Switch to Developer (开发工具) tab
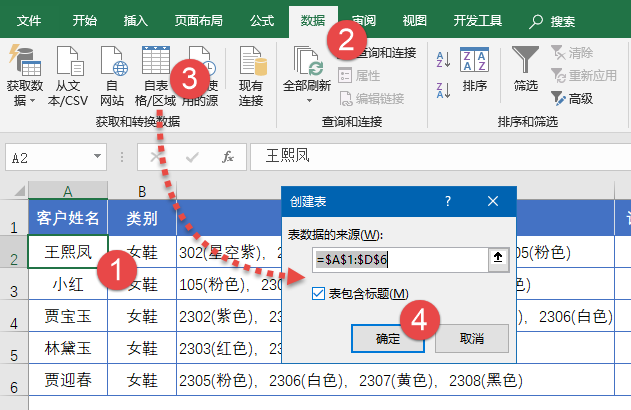This screenshot has height=410, width=631. click(478, 21)
